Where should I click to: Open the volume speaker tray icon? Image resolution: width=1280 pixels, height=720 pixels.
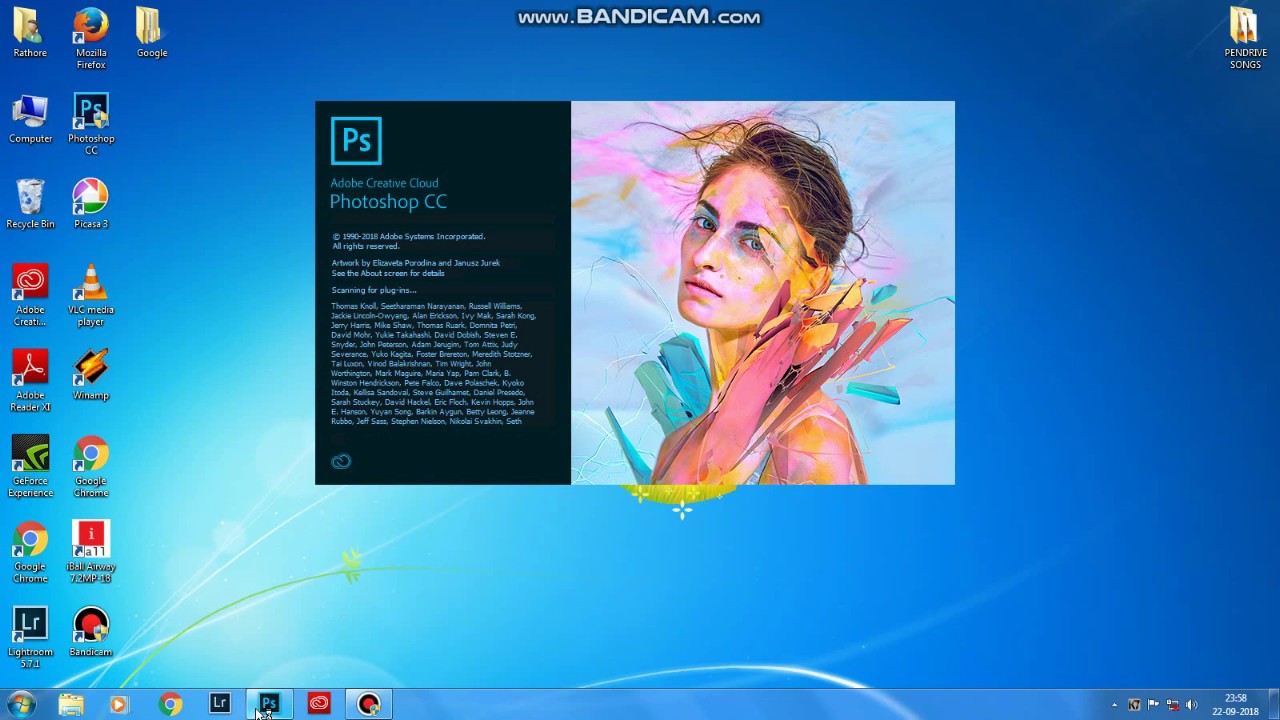click(x=1191, y=705)
